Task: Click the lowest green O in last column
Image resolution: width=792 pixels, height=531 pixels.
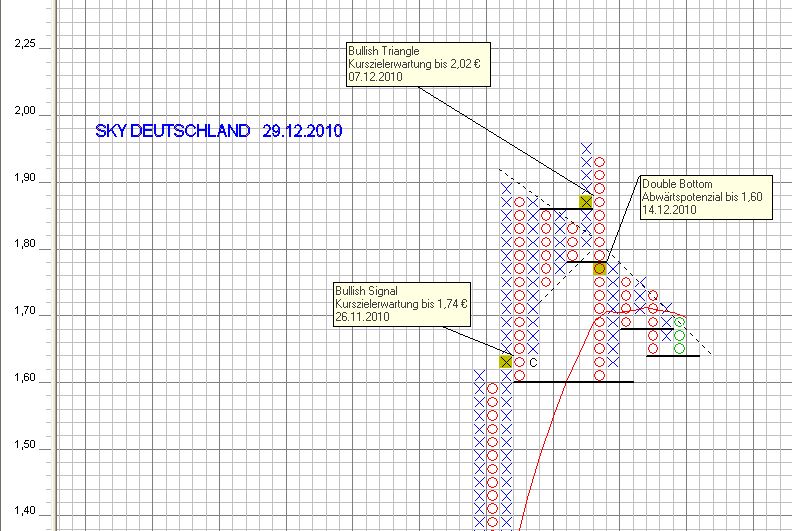Action: click(x=679, y=349)
